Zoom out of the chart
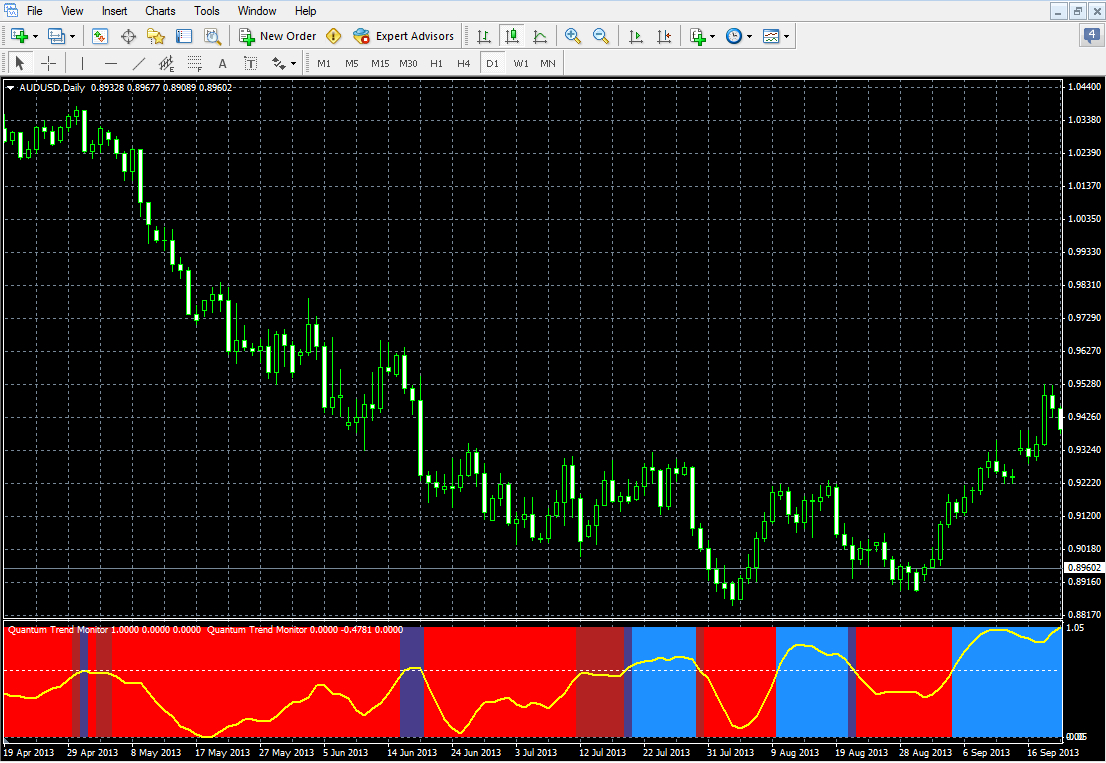Image resolution: width=1106 pixels, height=763 pixels. click(x=601, y=36)
